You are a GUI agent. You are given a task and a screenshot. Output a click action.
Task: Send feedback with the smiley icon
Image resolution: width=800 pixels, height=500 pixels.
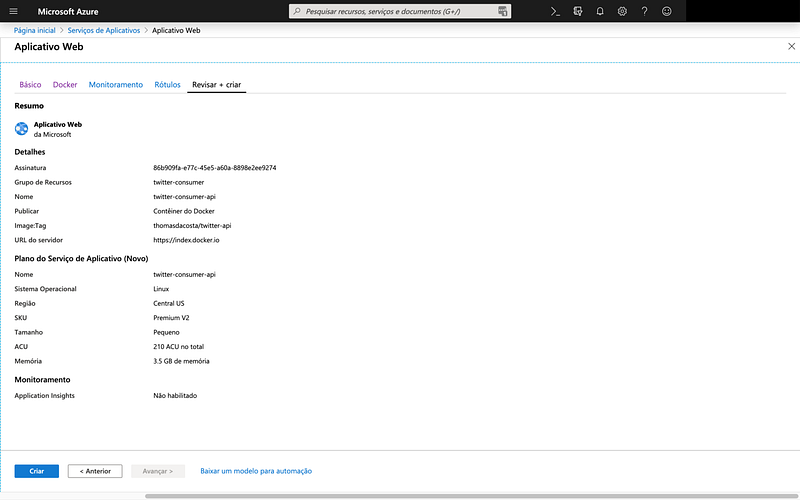666,11
